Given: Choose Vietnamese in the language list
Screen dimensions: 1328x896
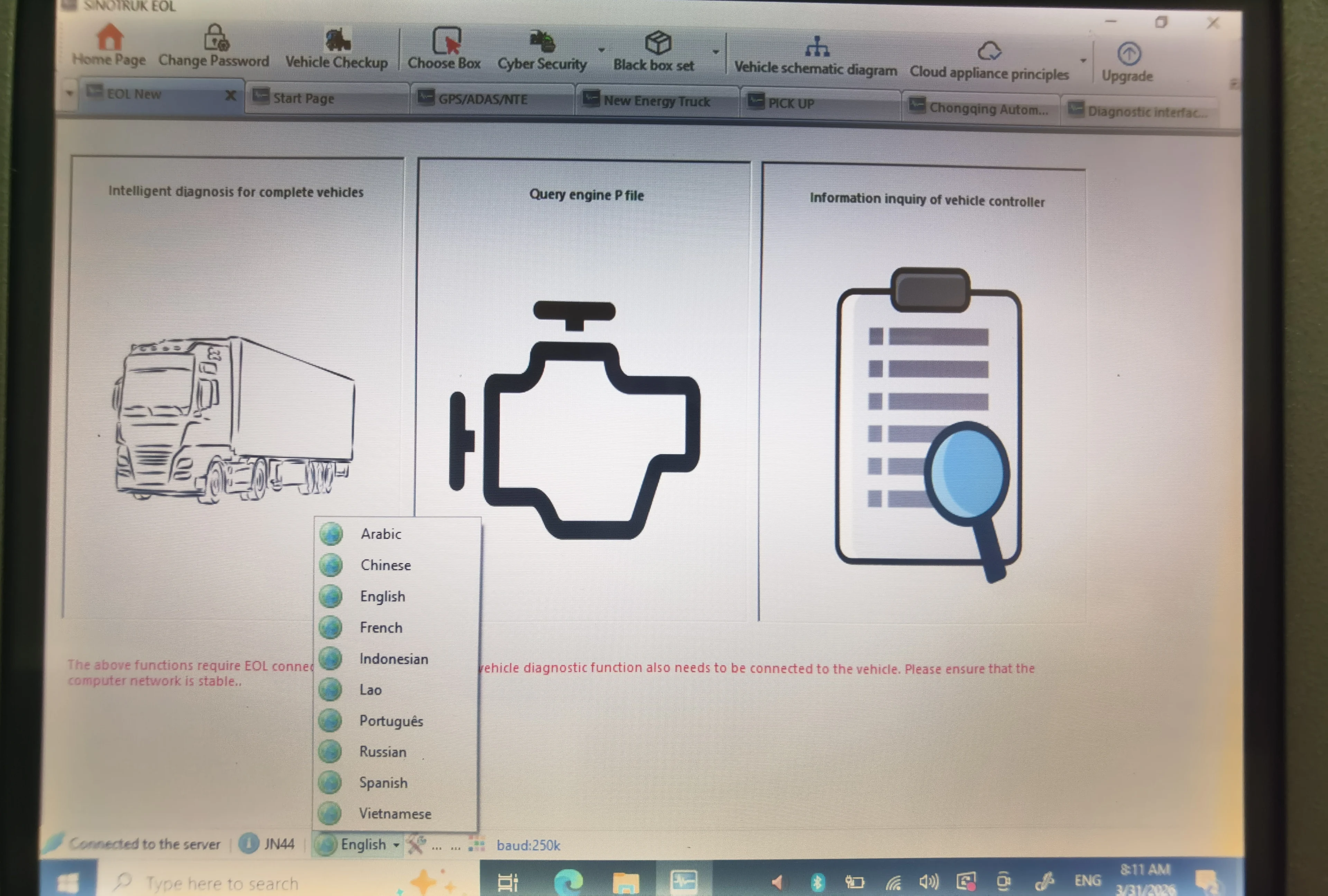Looking at the screenshot, I should coord(395,814).
